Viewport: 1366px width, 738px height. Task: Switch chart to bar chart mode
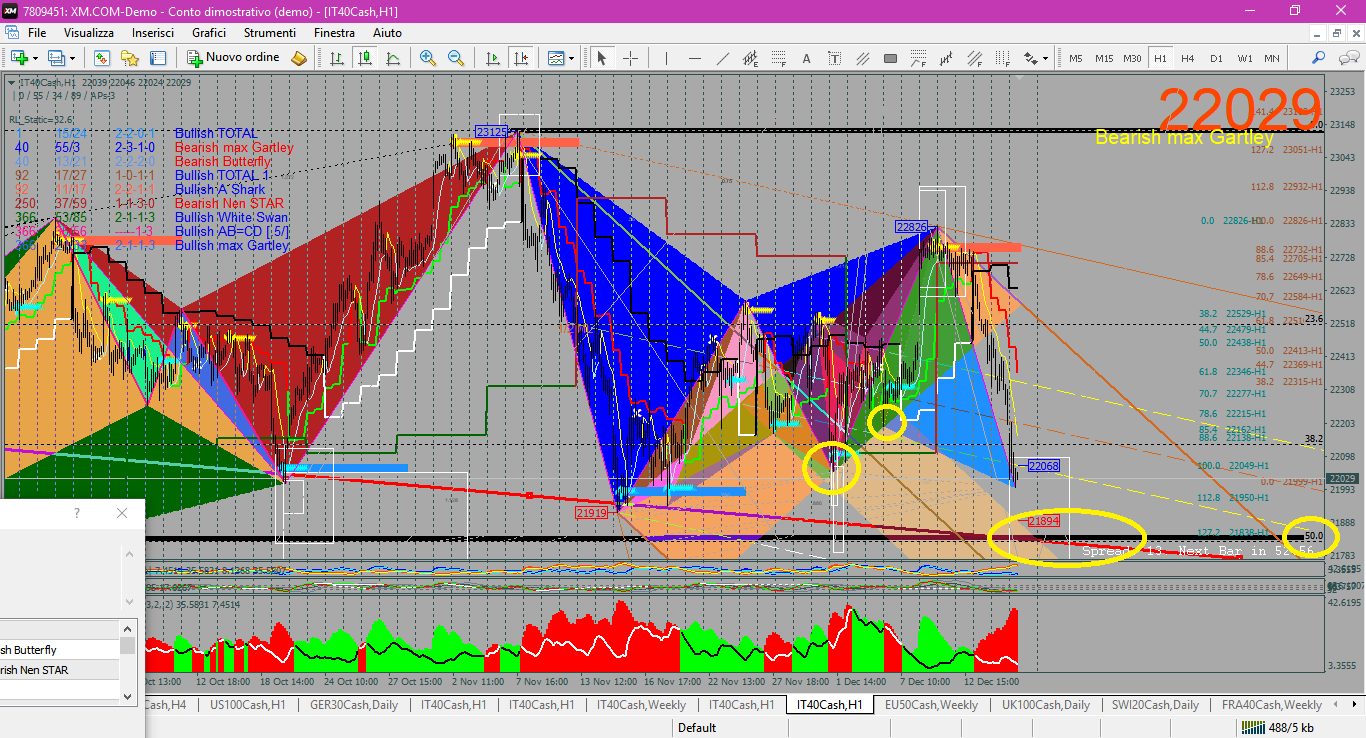click(x=335, y=58)
